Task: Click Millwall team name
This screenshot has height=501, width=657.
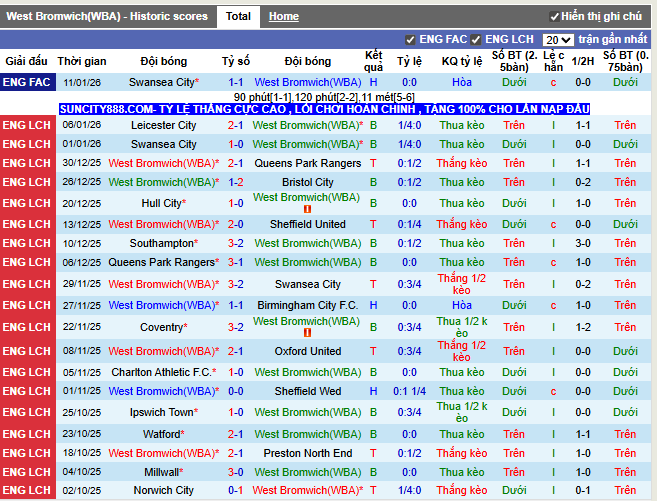Action: (x=164, y=472)
